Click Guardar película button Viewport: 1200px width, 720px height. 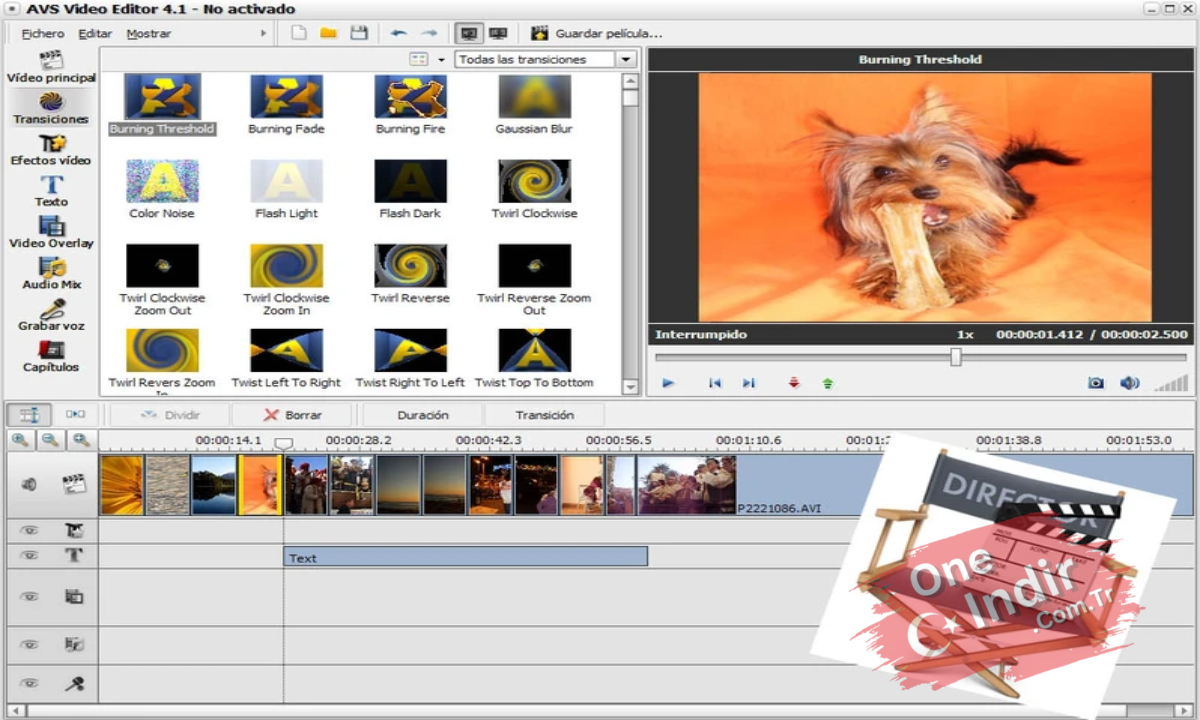tap(597, 33)
